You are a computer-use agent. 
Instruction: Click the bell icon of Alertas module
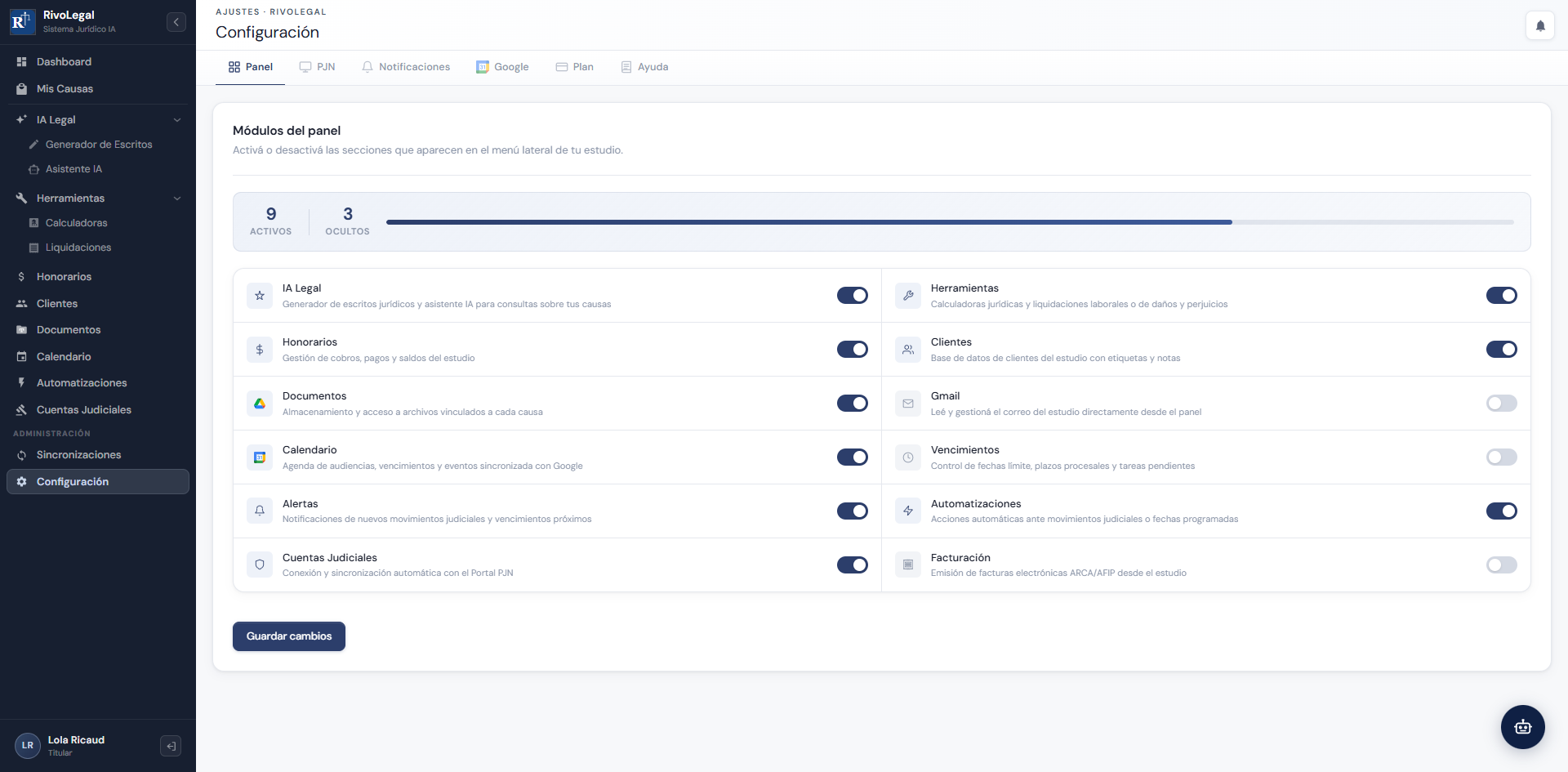260,511
